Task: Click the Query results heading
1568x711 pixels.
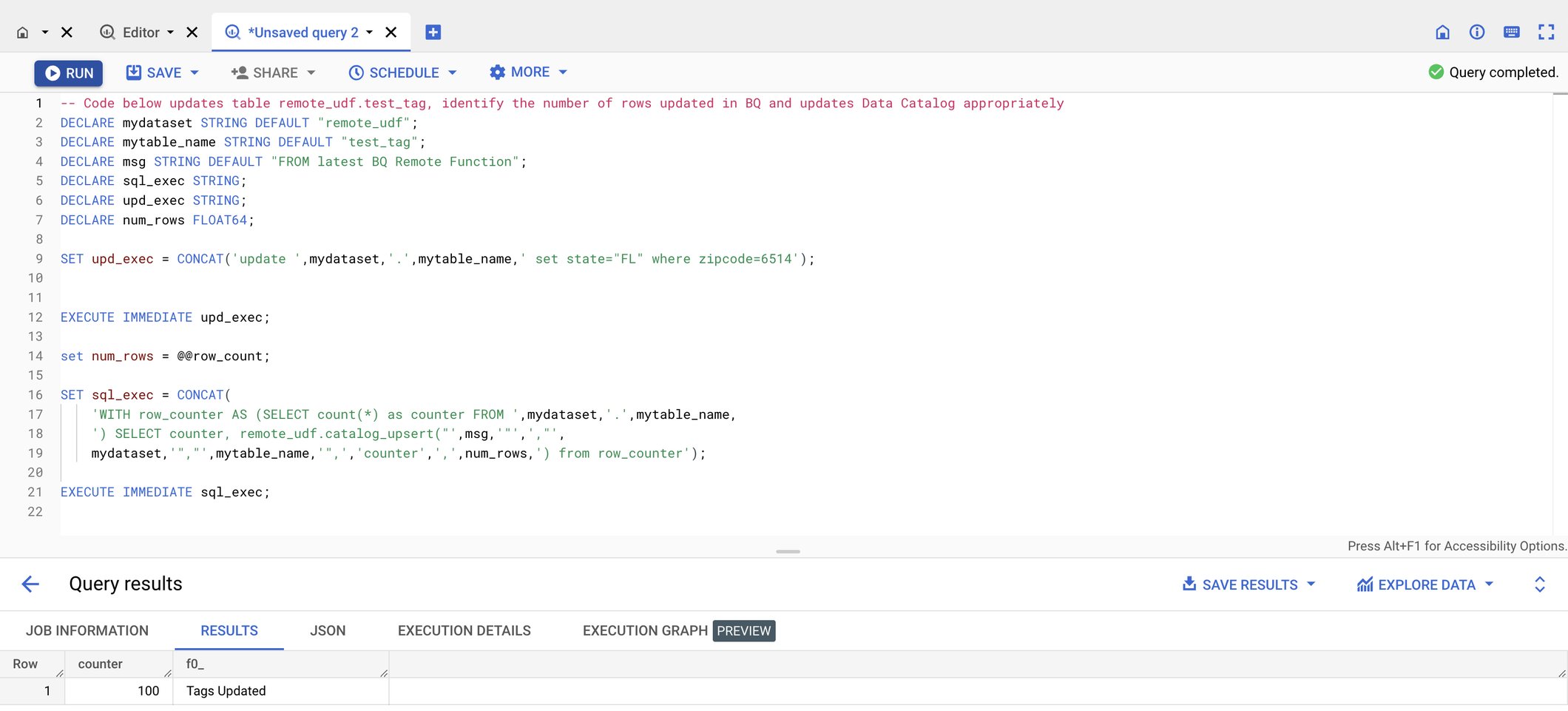Action: coord(126,584)
